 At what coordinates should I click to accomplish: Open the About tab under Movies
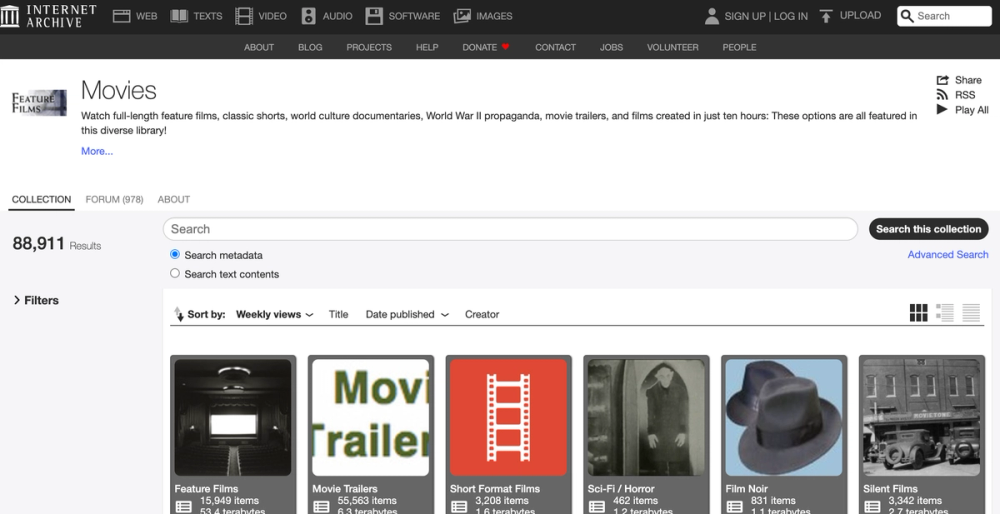click(173, 200)
